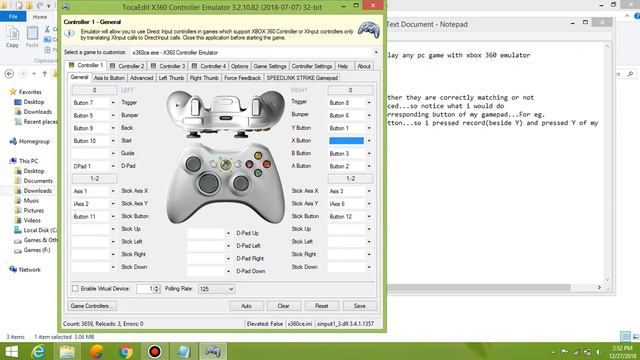Click the Auto button

pos(247,306)
